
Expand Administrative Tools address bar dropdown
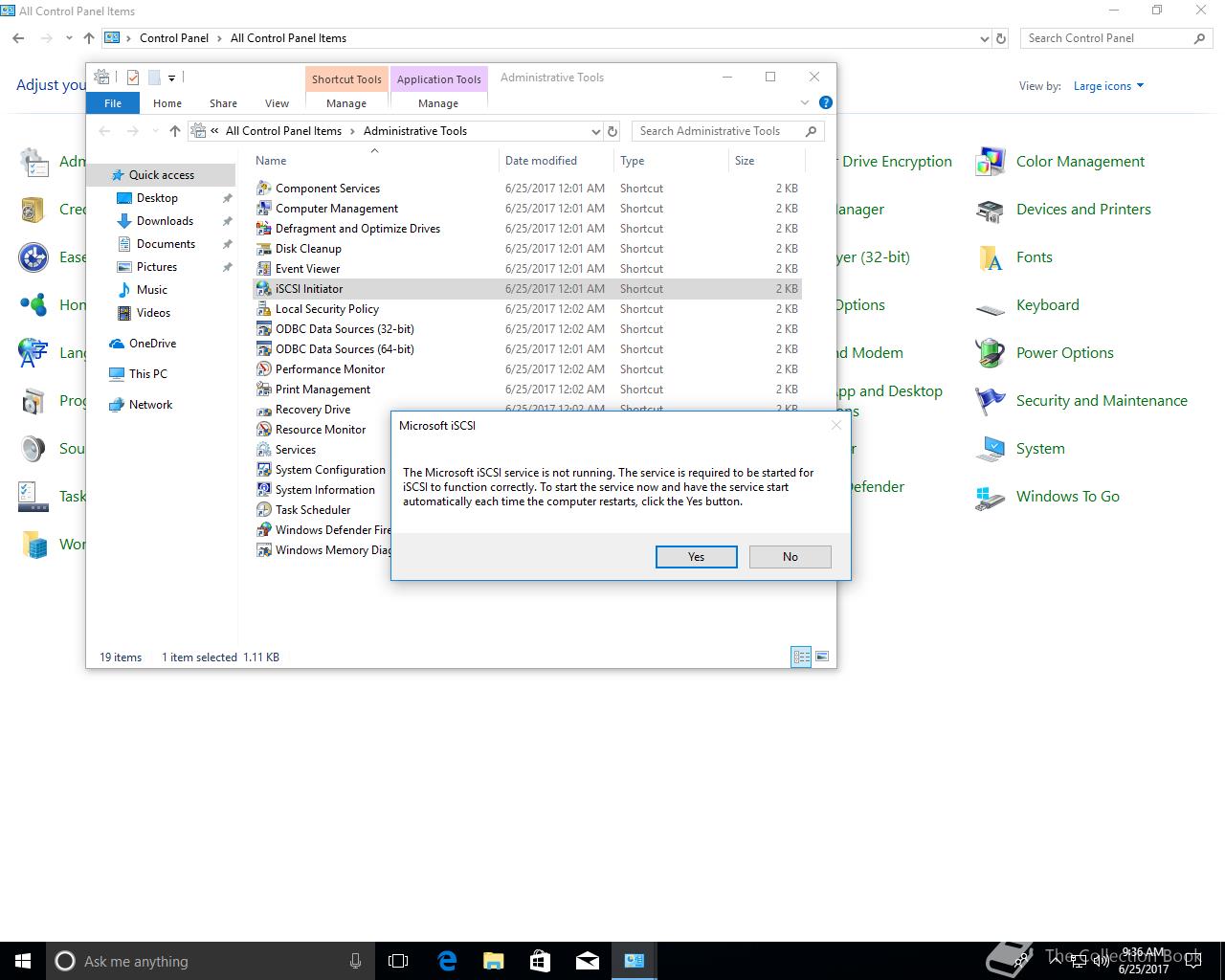(595, 131)
